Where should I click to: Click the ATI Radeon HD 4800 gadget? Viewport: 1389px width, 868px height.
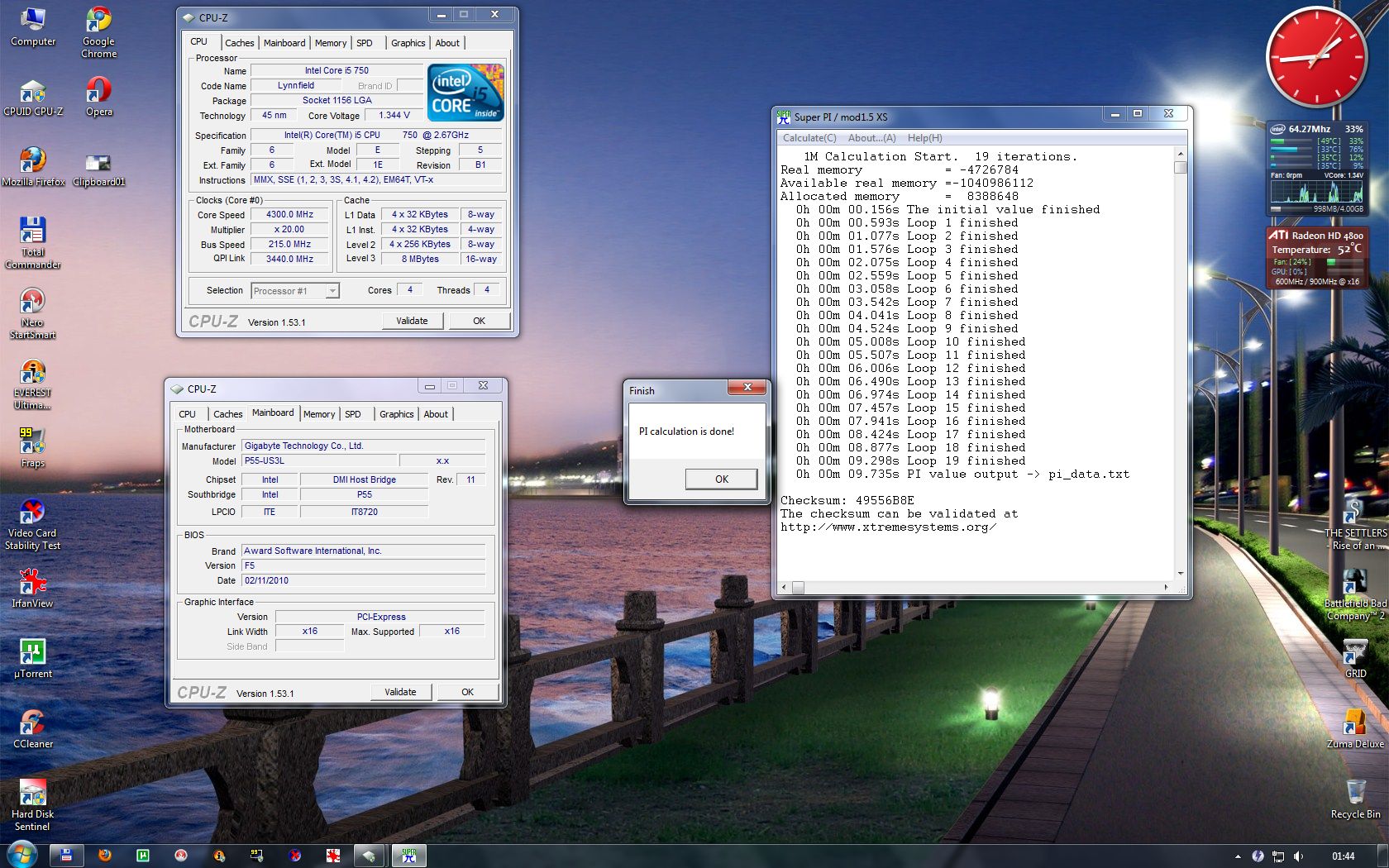click(1316, 257)
